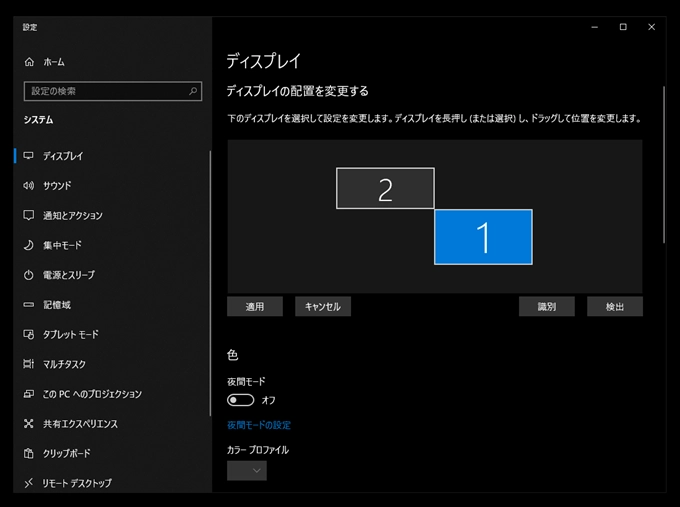Go to サウンド settings

click(x=57, y=186)
